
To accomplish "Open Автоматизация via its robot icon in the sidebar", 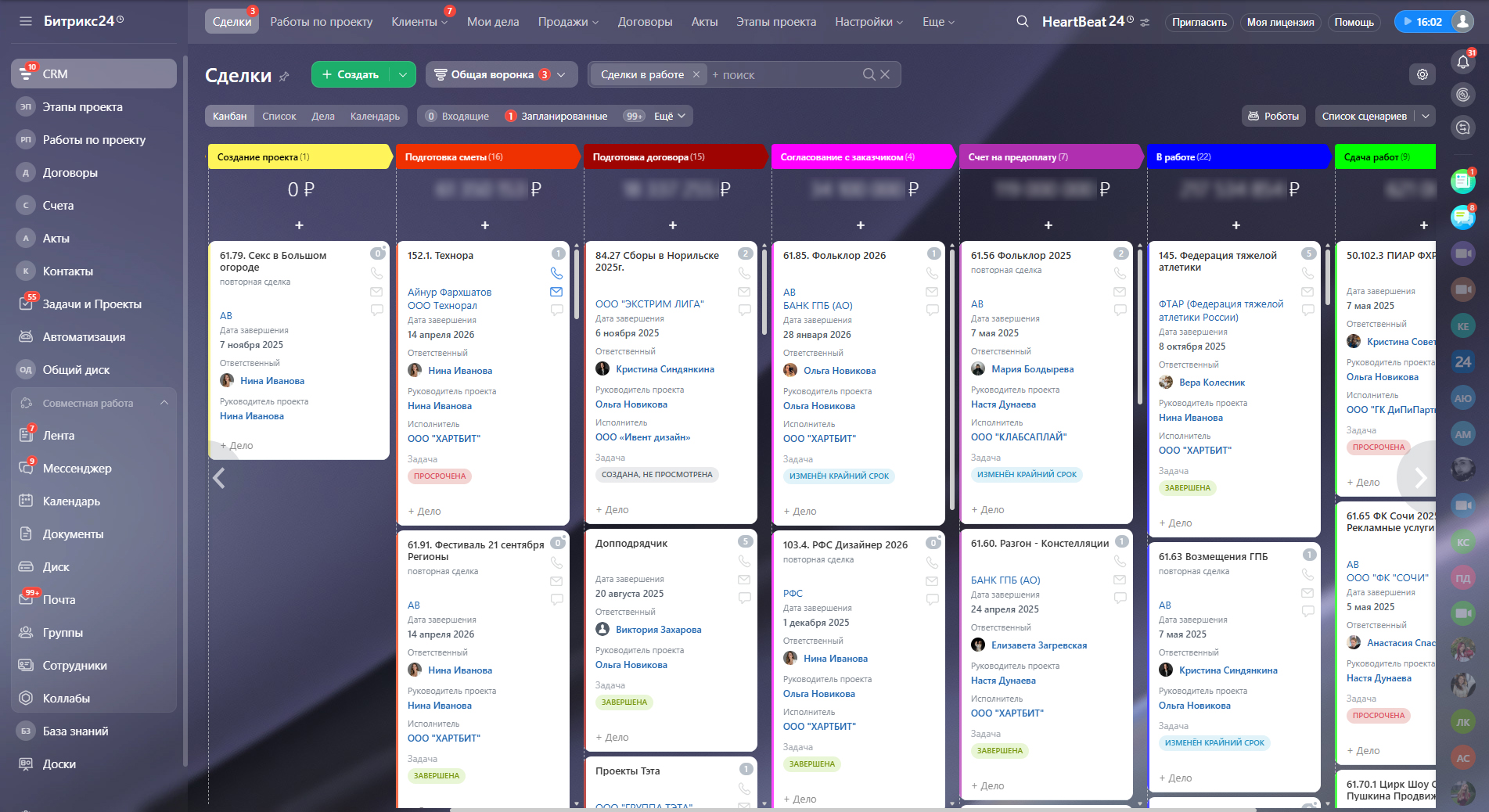I will [x=26, y=337].
